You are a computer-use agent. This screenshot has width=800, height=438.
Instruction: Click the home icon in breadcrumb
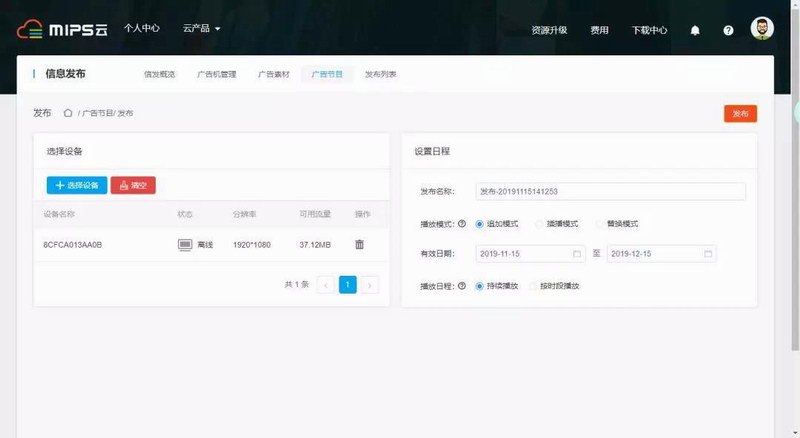[x=68, y=113]
